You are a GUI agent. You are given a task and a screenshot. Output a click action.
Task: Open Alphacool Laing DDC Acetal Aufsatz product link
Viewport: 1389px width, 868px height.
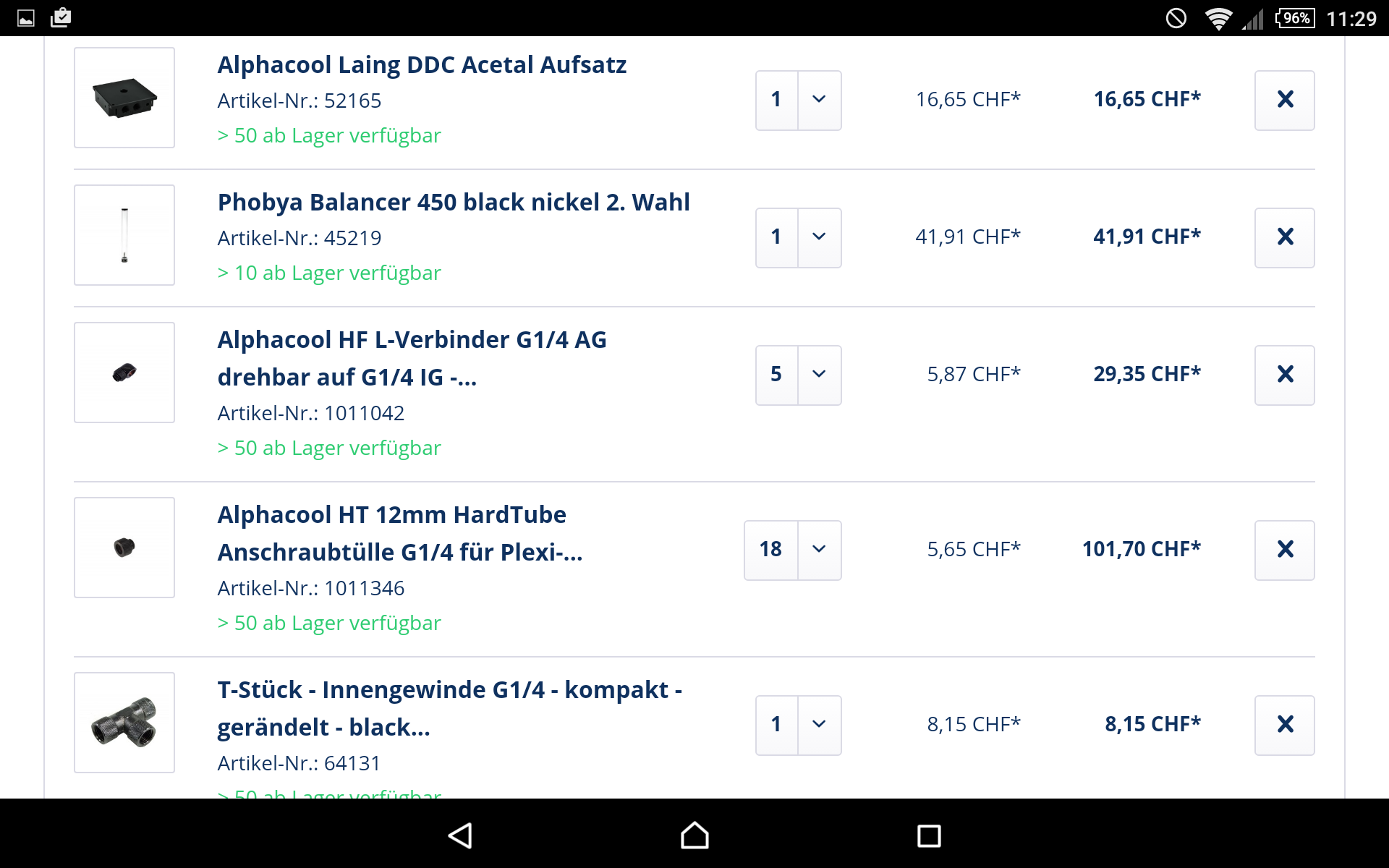pos(422,65)
